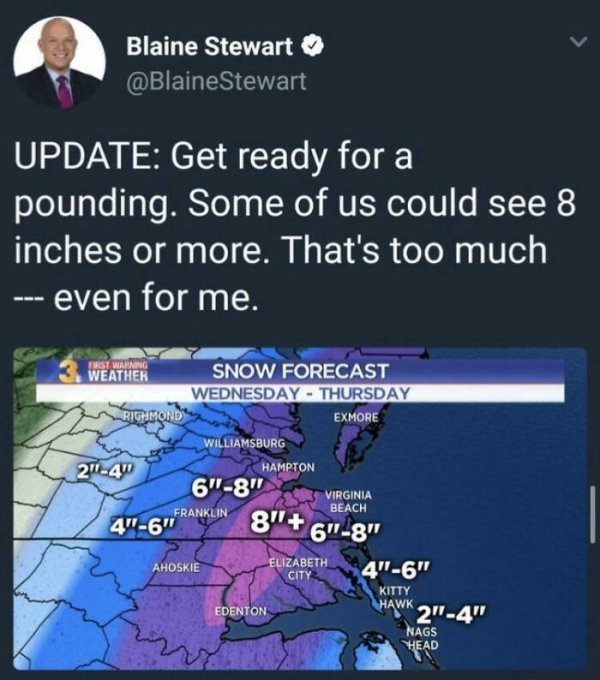Expand the tweet options chevron
600x680 pixels.
pos(578,42)
